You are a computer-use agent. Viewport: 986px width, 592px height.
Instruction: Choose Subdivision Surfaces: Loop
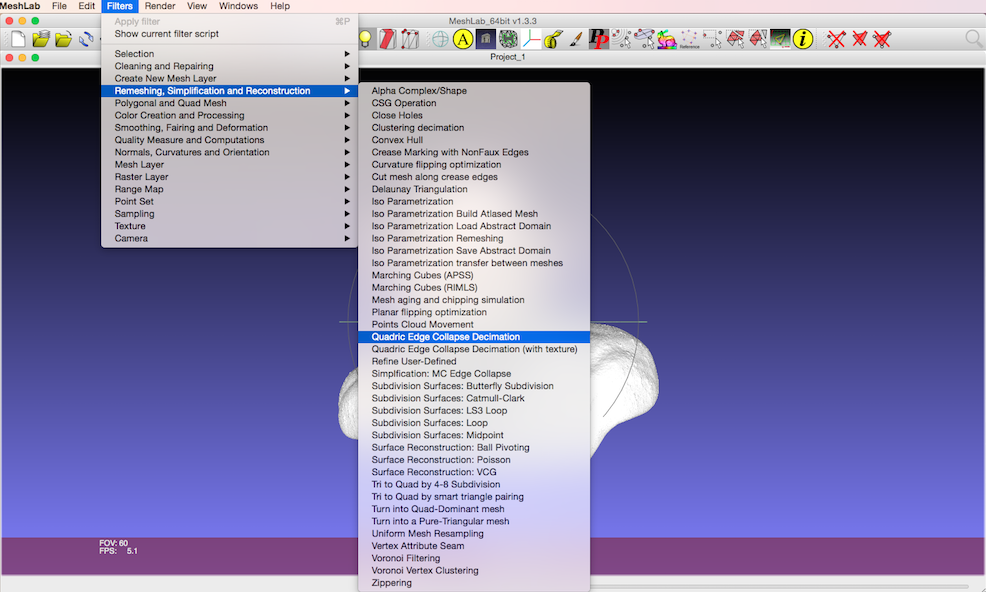pos(474,423)
